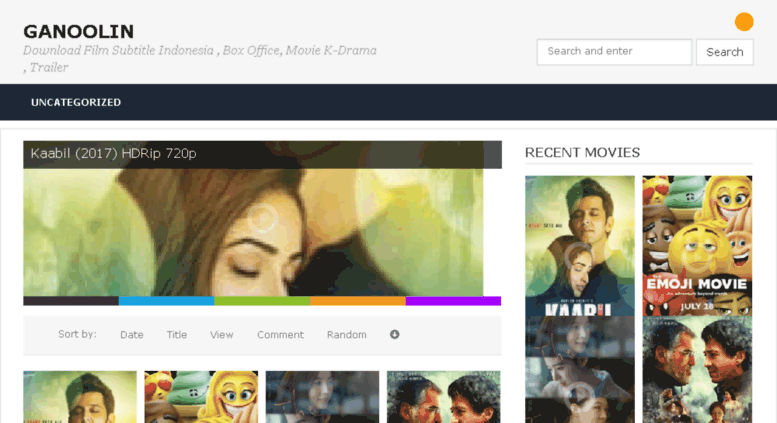Click the orange circle icon in header
This screenshot has height=423, width=777.
[x=744, y=22]
